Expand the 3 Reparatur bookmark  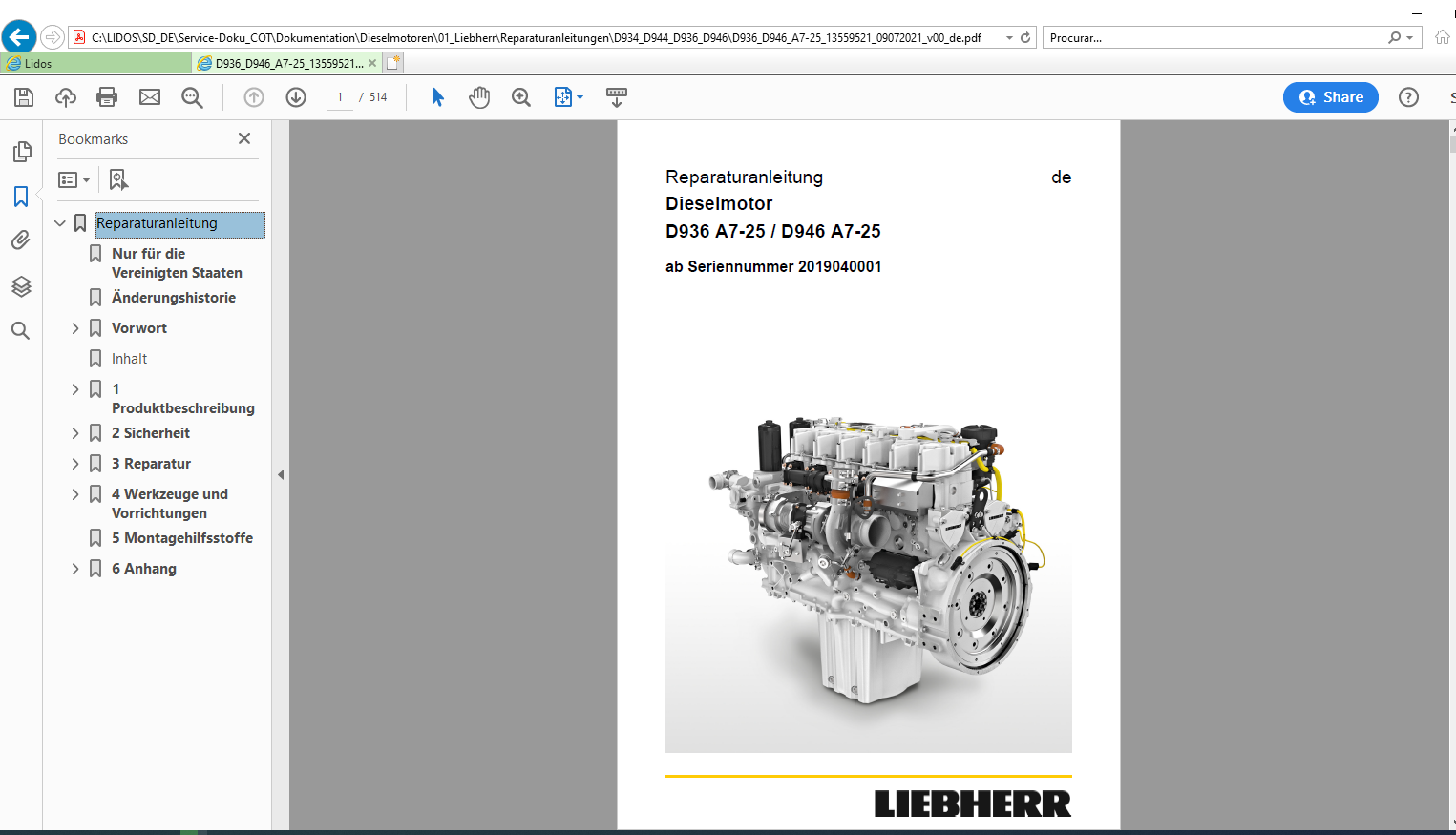75,464
